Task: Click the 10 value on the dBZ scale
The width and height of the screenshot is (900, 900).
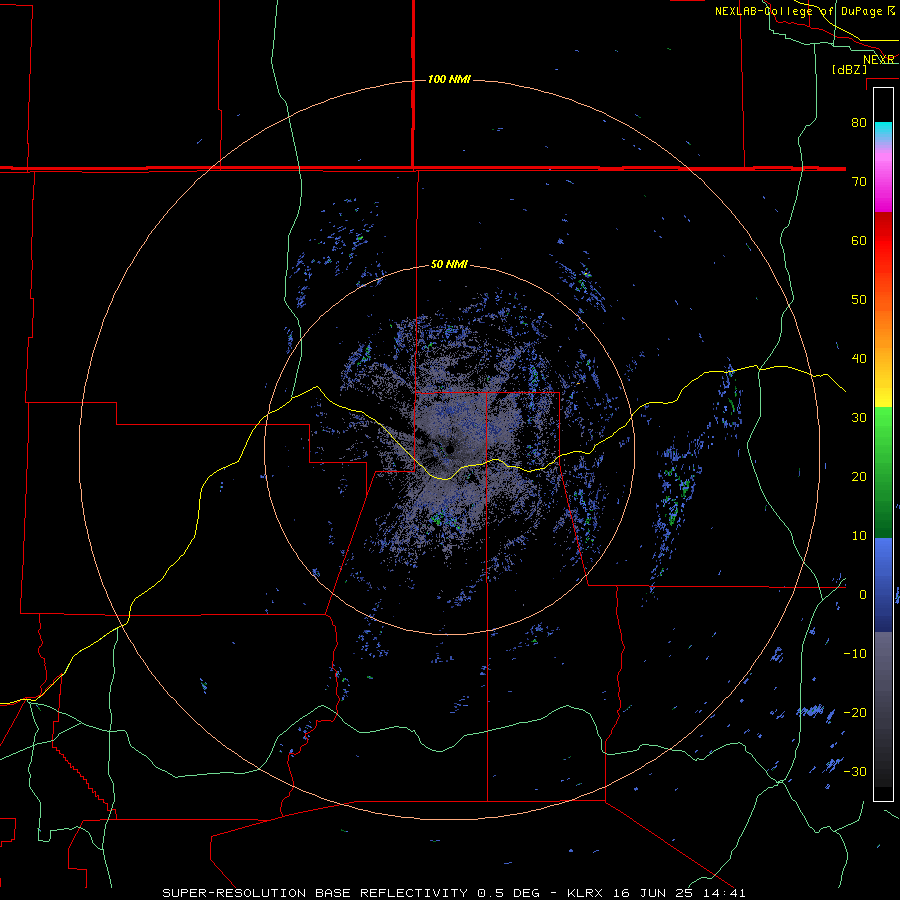Action: pos(859,536)
